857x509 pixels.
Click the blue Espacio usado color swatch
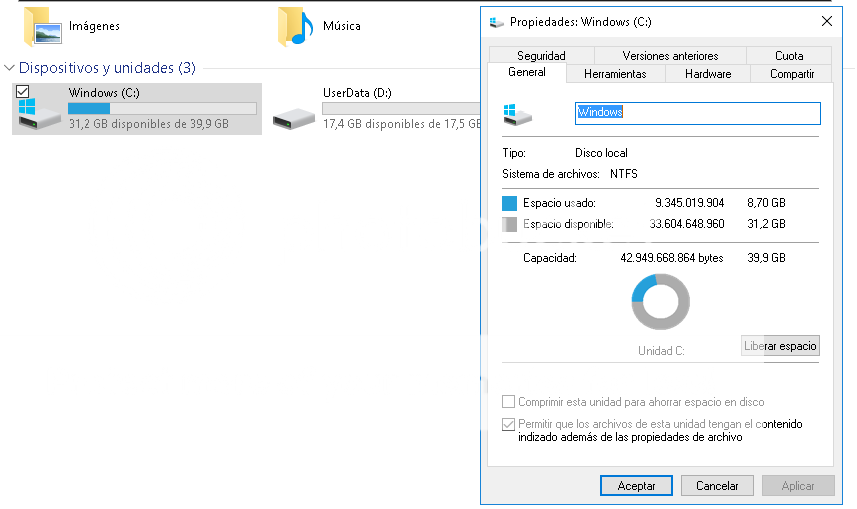[x=510, y=203]
